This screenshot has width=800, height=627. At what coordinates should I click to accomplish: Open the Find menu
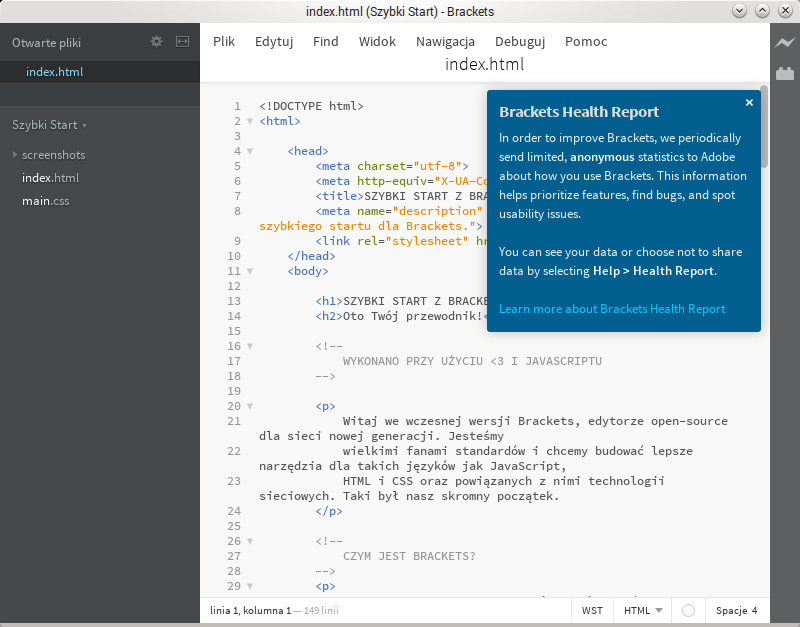pyautogui.click(x=326, y=41)
